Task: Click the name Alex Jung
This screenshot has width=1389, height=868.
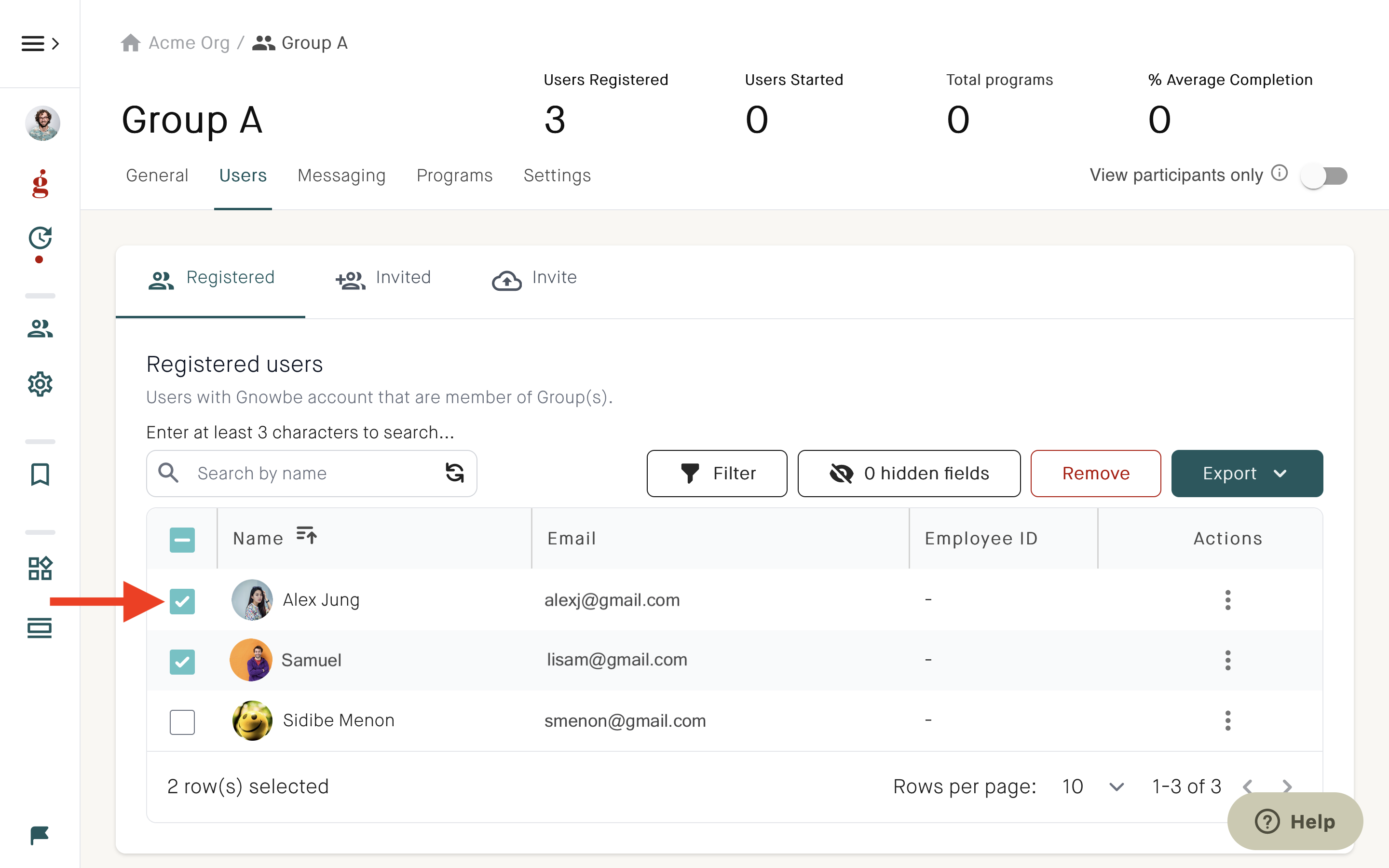Action: click(x=321, y=599)
